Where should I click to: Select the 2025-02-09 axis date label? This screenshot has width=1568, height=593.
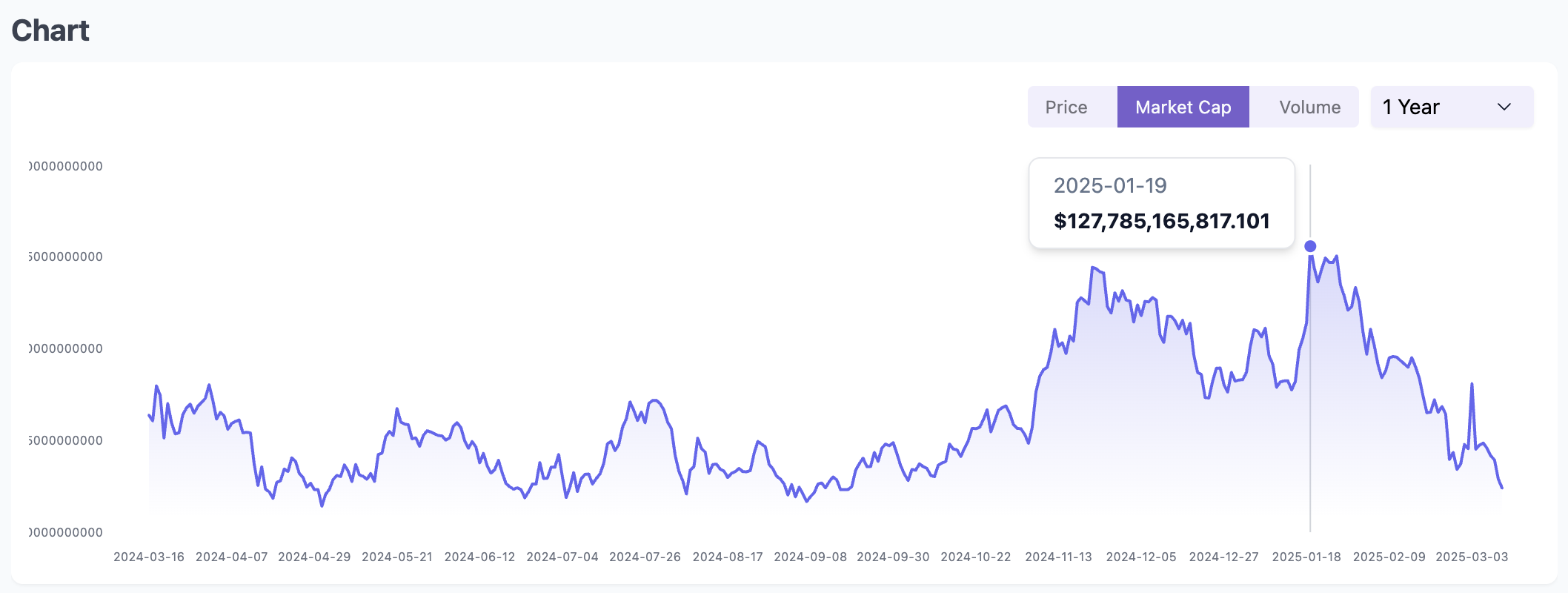(x=1389, y=557)
